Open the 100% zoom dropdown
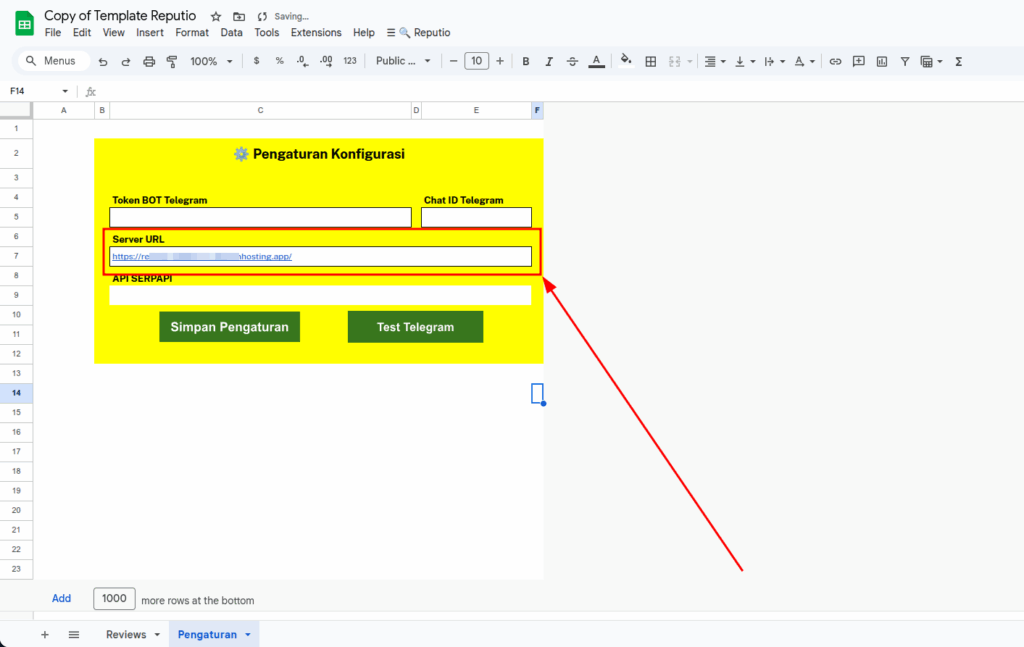The height and width of the screenshot is (647, 1024). (x=210, y=61)
